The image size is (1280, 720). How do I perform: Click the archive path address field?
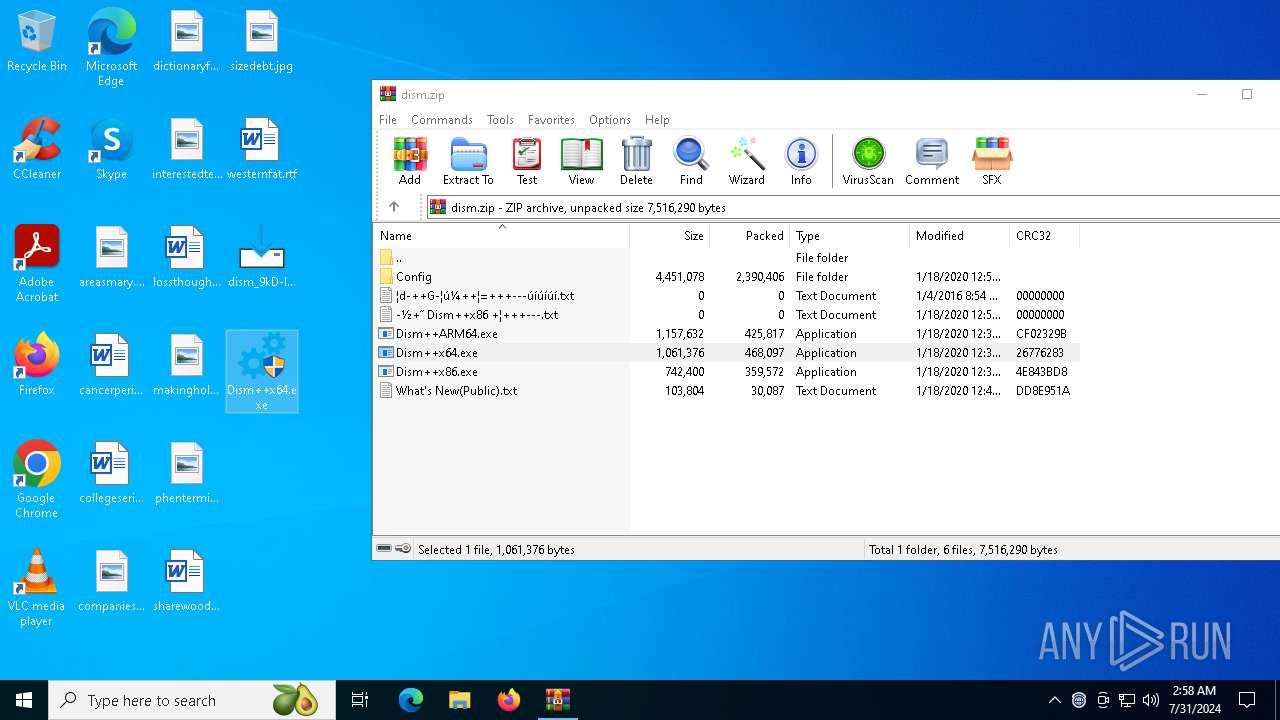point(855,207)
